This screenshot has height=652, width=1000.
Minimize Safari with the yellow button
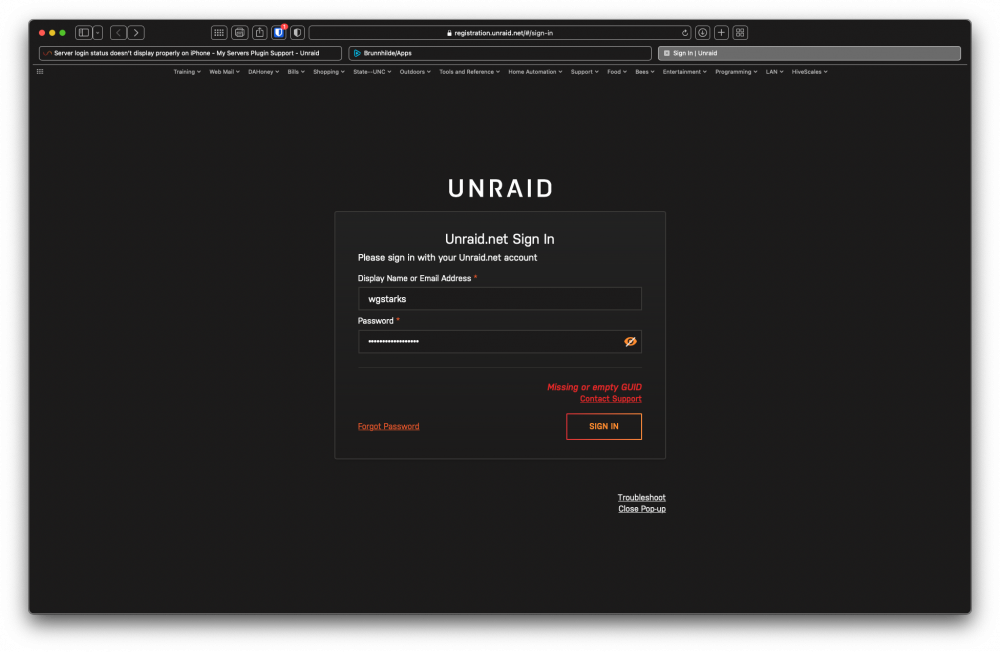tap(52, 33)
